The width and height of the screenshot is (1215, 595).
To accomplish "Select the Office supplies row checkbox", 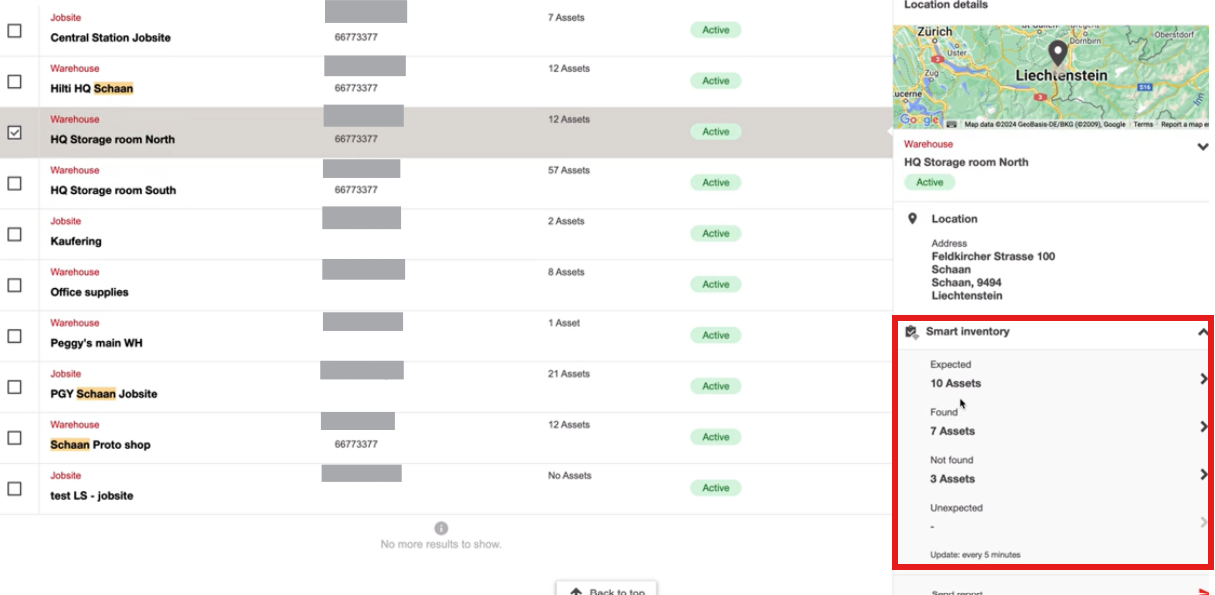I will pos(15,285).
